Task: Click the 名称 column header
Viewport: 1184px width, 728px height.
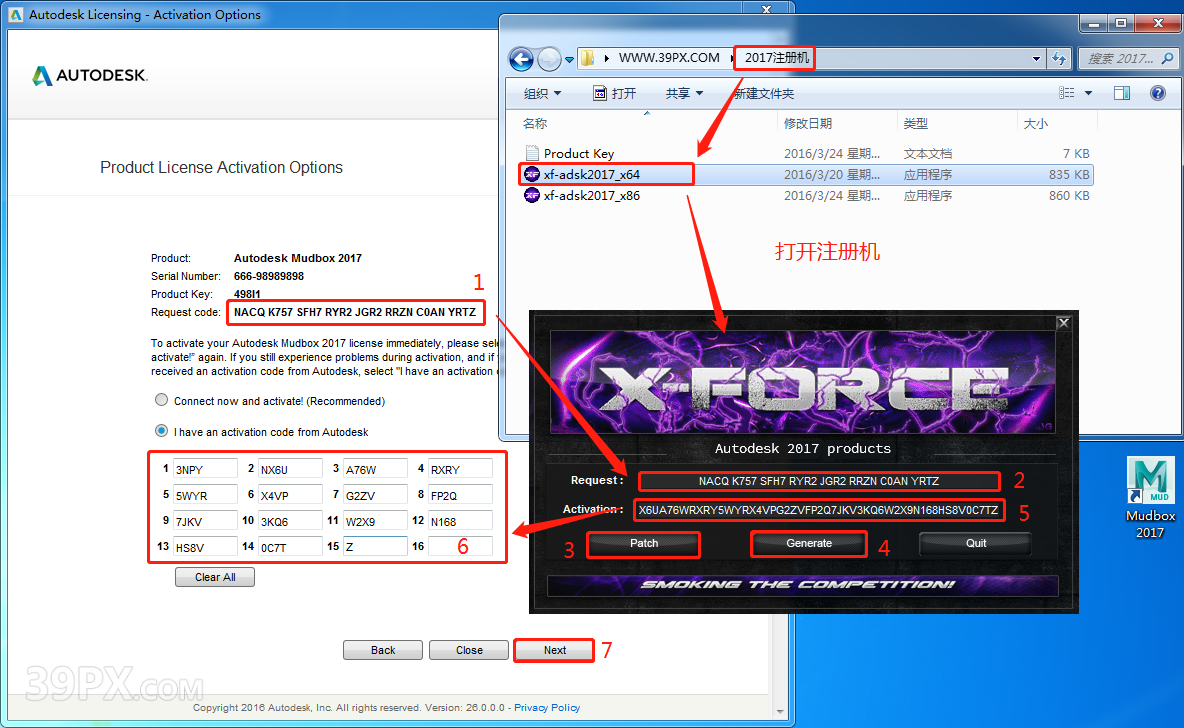Action: 535,123
